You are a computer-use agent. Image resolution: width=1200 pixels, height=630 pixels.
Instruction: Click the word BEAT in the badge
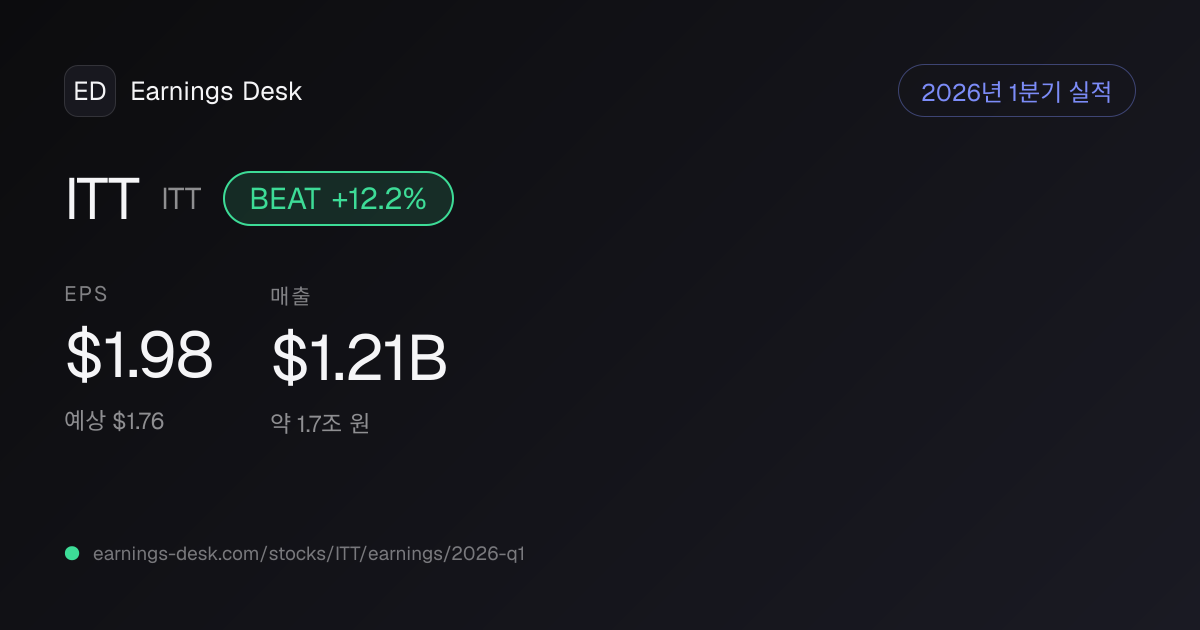pos(285,199)
